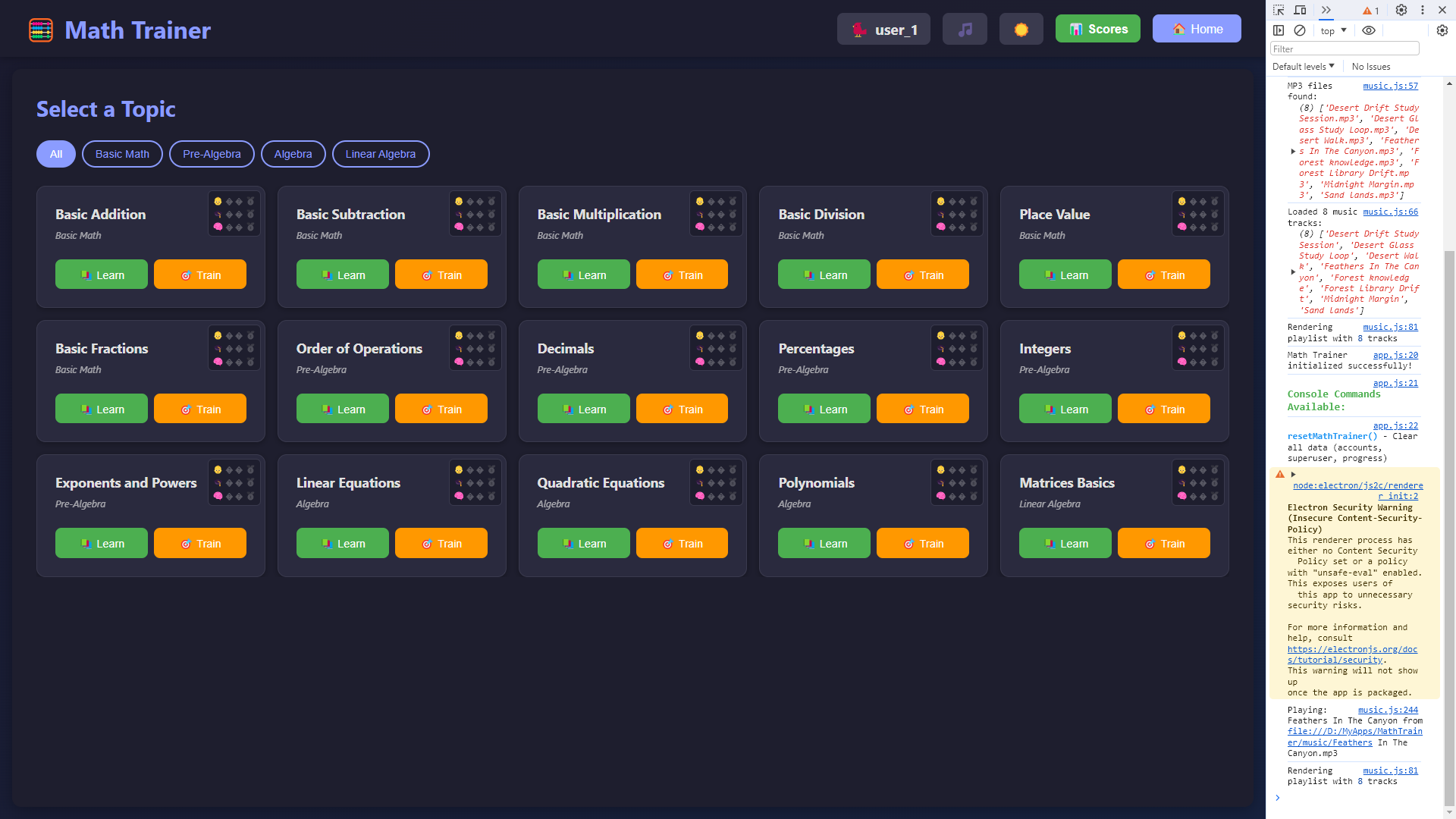Click the Math Trainer abacus logo

[40, 30]
